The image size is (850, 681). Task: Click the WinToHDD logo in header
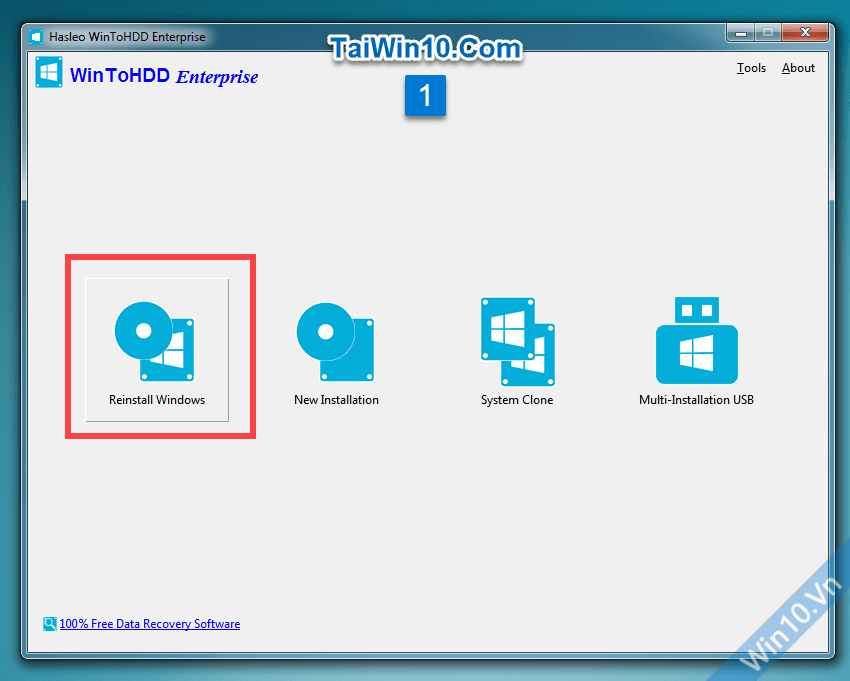pos(49,72)
